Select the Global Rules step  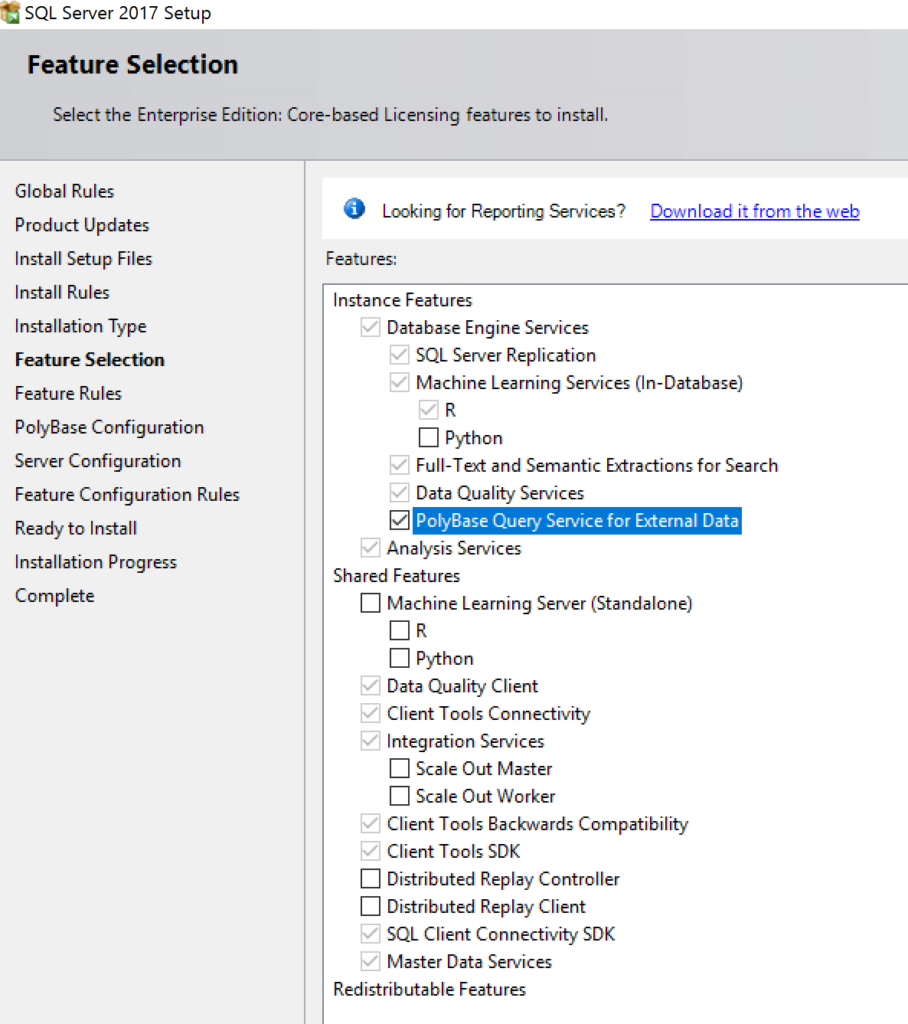pos(65,191)
